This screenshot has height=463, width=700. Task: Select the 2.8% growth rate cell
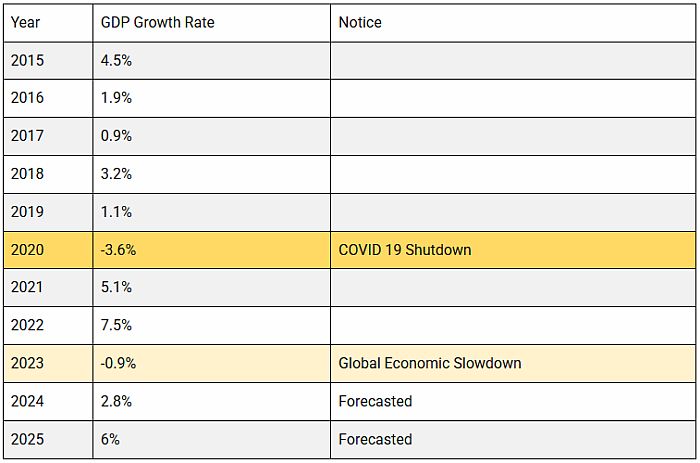pyautogui.click(x=211, y=402)
